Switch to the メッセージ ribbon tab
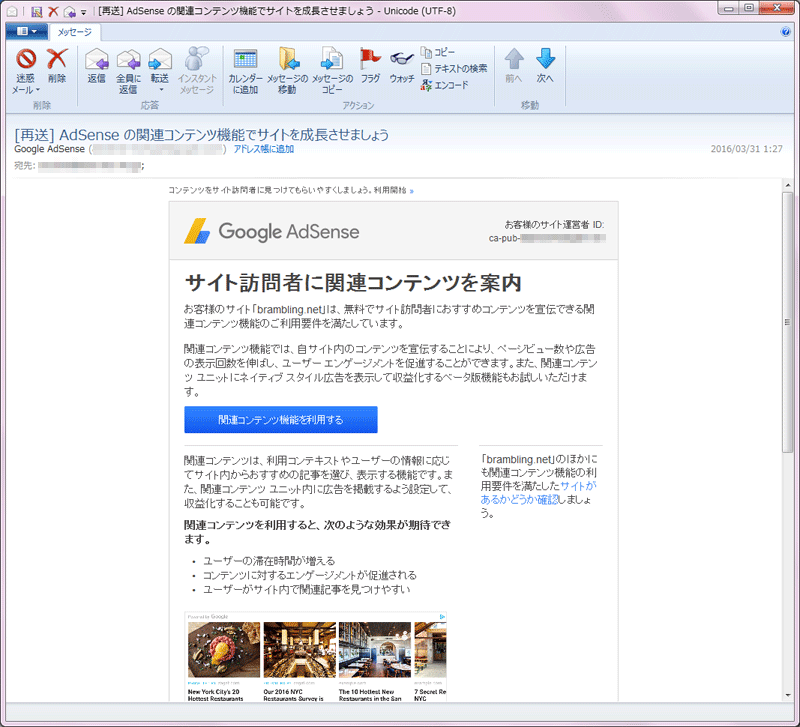The width and height of the screenshot is (800, 727). point(74,32)
